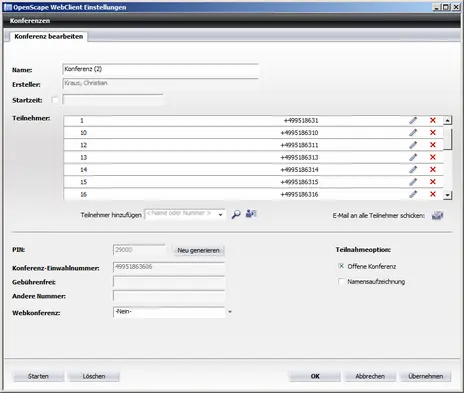
Task: Select number +4995186310 in the list
Action: tap(299, 133)
